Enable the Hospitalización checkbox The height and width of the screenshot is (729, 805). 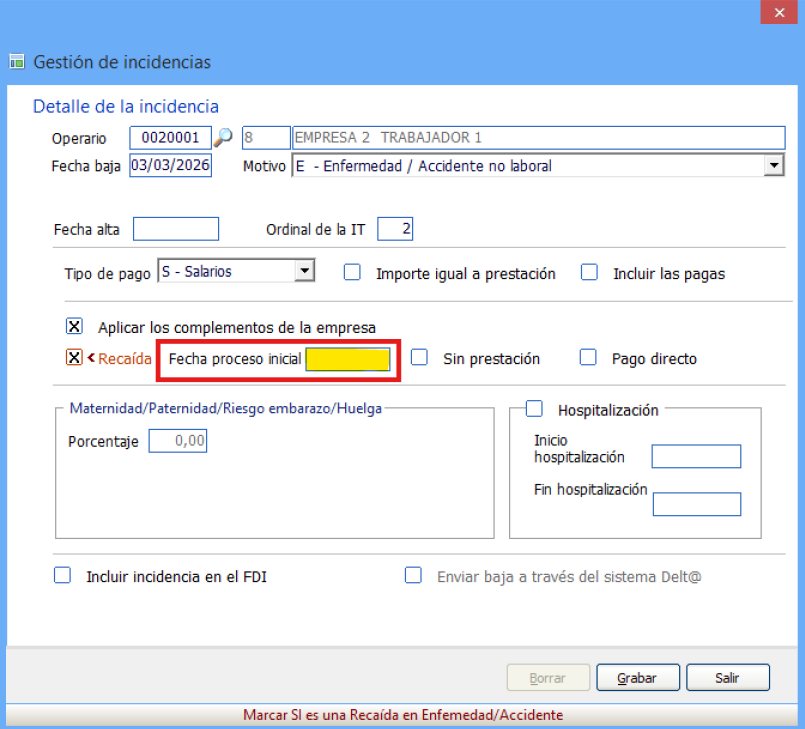click(534, 409)
